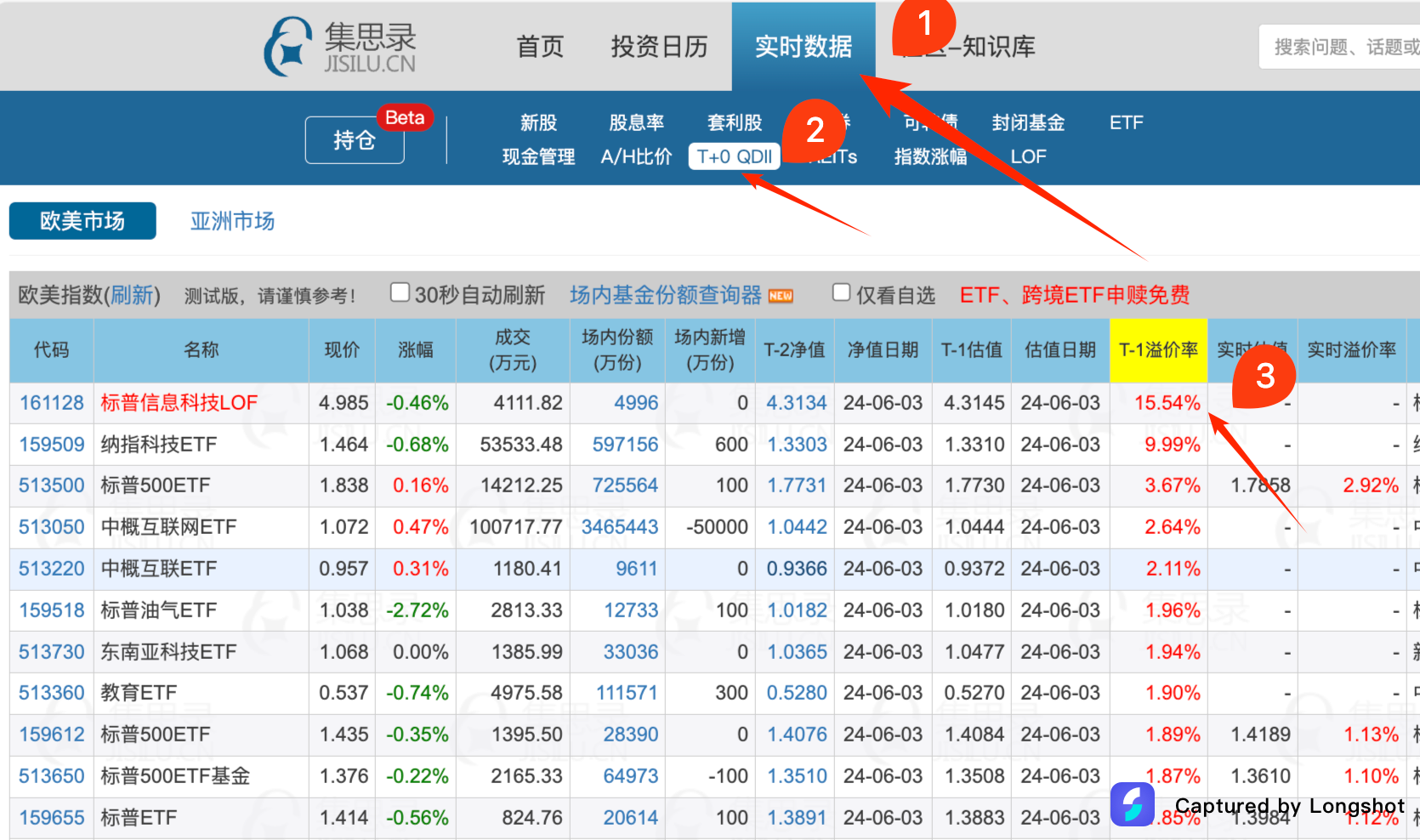
Task: Check the watchlist-only (仅看自选) checkbox
Action: pyautogui.click(x=841, y=293)
